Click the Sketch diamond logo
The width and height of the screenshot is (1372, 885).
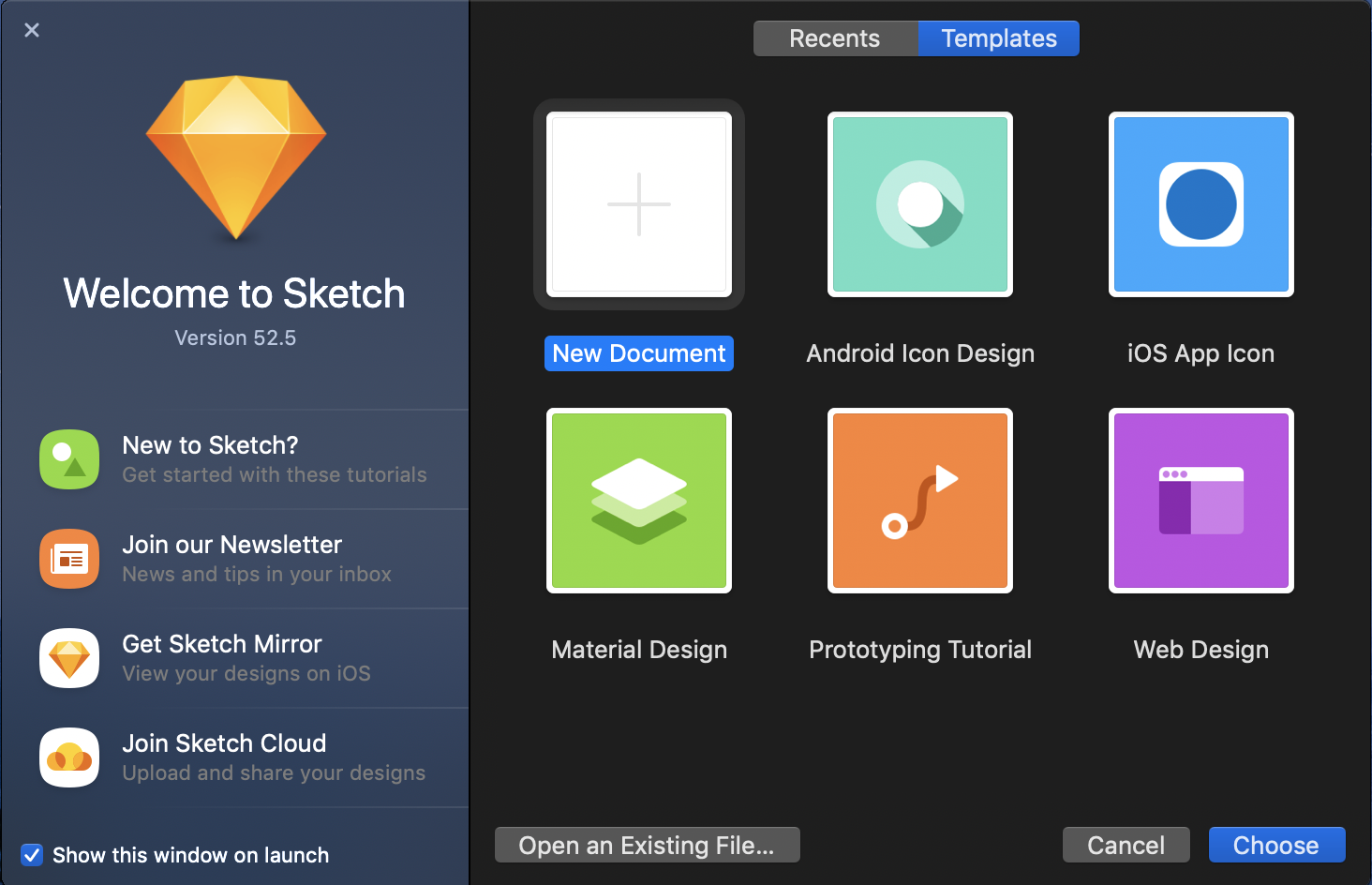[236, 157]
